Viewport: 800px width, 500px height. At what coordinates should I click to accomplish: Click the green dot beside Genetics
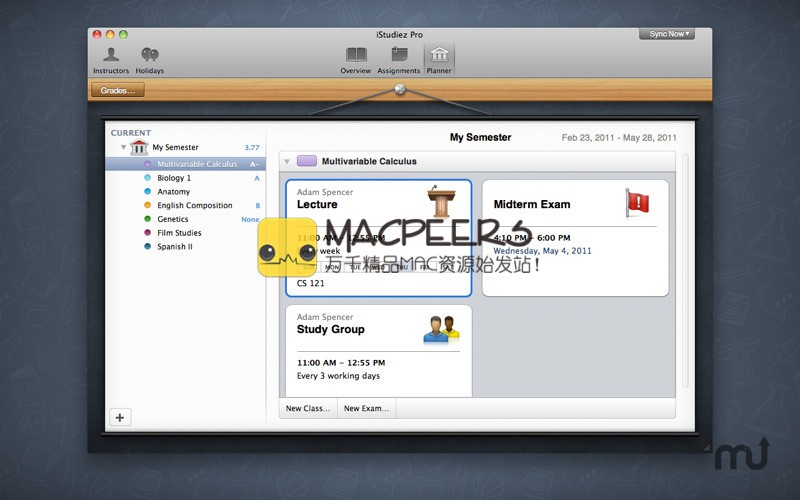(x=147, y=219)
